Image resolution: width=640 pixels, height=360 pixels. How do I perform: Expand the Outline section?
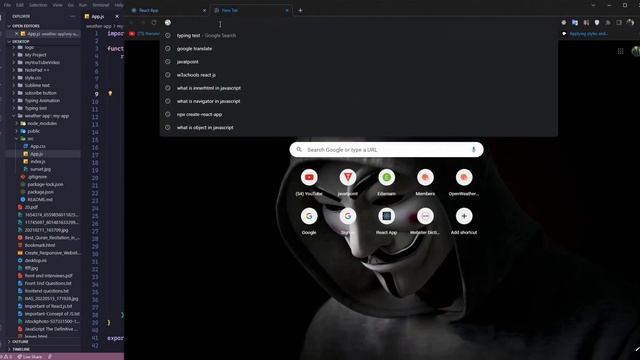click(19, 342)
